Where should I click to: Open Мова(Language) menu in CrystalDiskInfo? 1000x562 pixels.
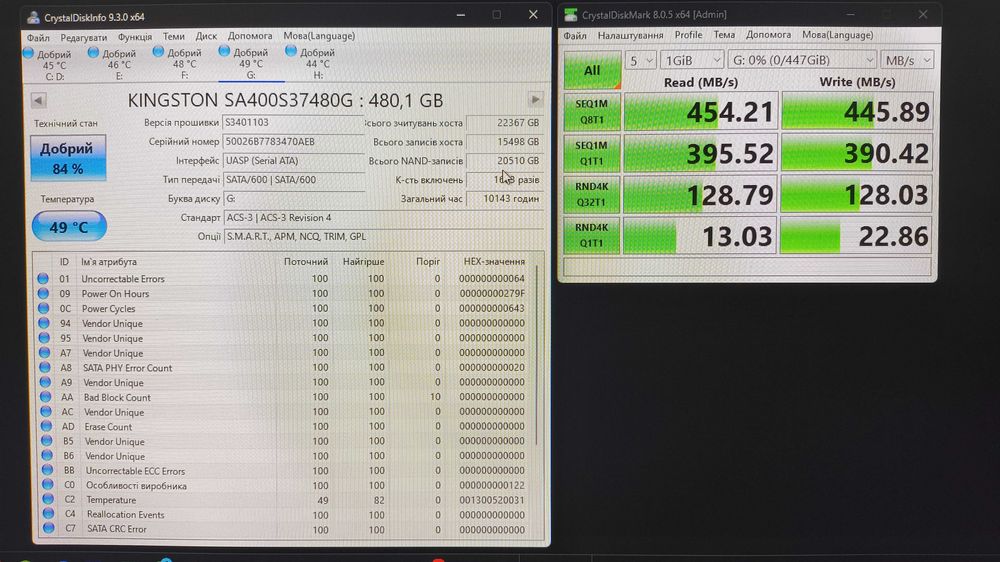pyautogui.click(x=319, y=36)
